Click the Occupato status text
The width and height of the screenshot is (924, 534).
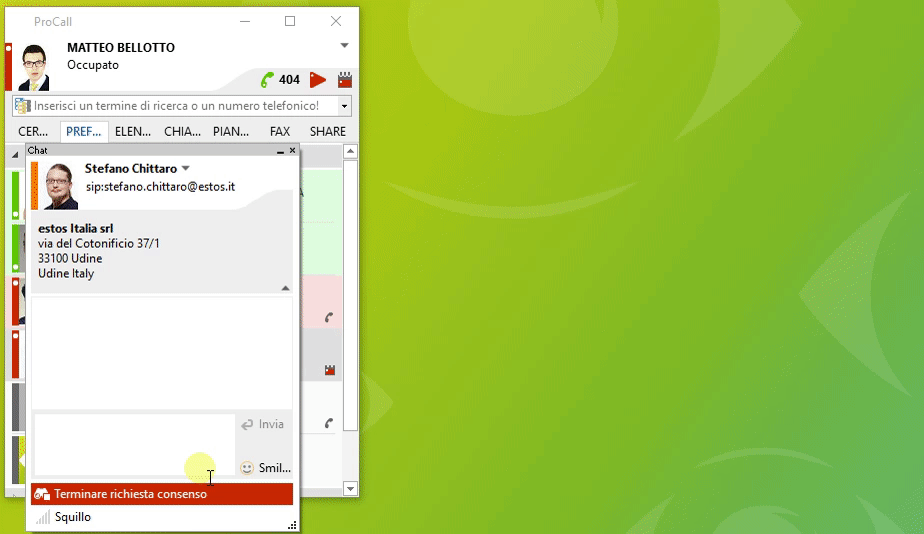(93, 65)
